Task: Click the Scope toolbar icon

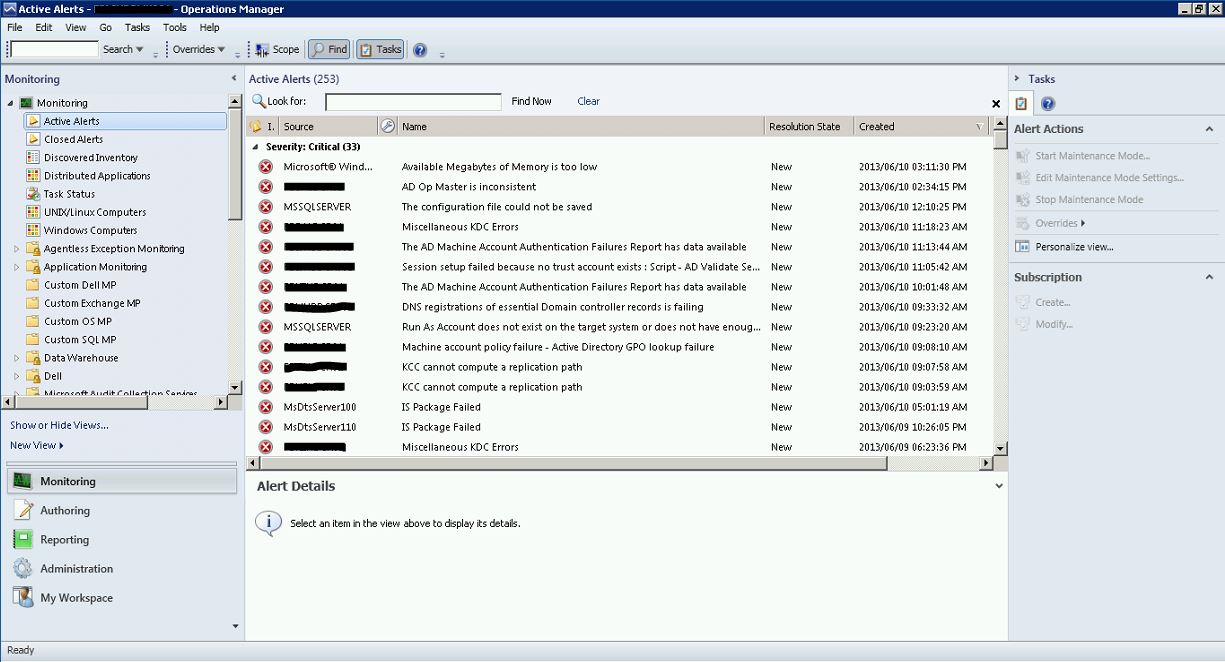Action: point(262,49)
